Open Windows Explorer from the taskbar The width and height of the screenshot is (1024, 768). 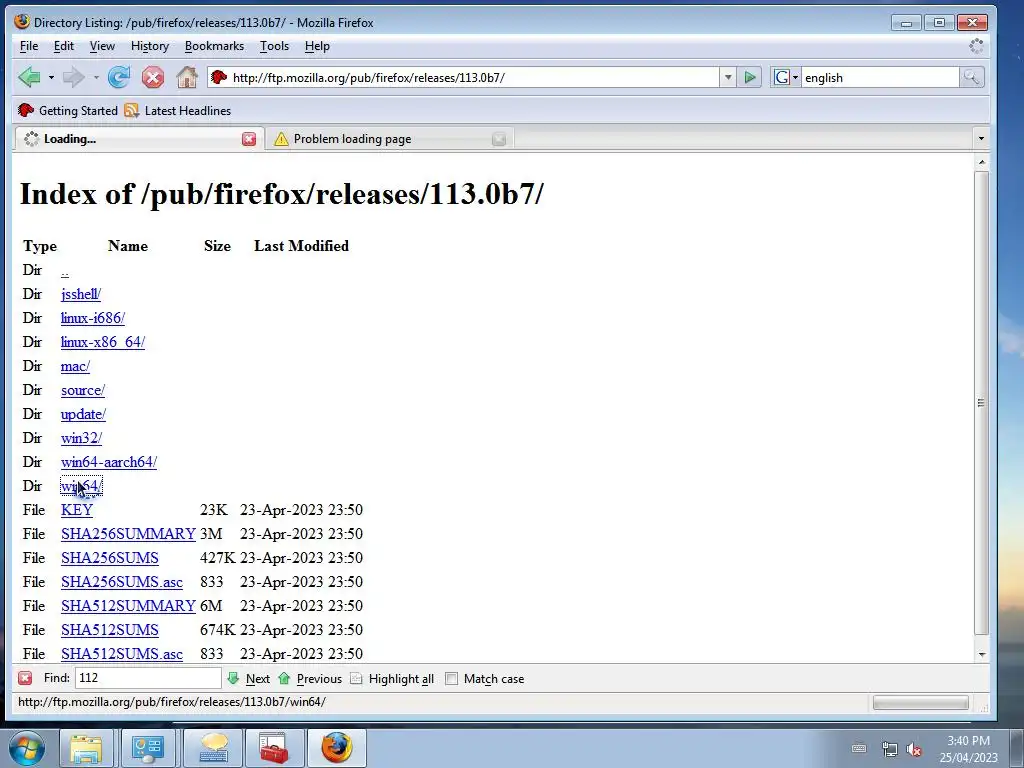pyautogui.click(x=86, y=748)
